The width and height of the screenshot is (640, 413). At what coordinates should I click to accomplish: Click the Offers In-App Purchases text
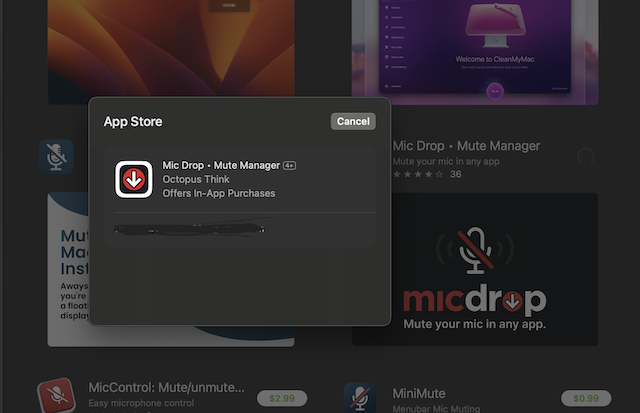coord(219,193)
